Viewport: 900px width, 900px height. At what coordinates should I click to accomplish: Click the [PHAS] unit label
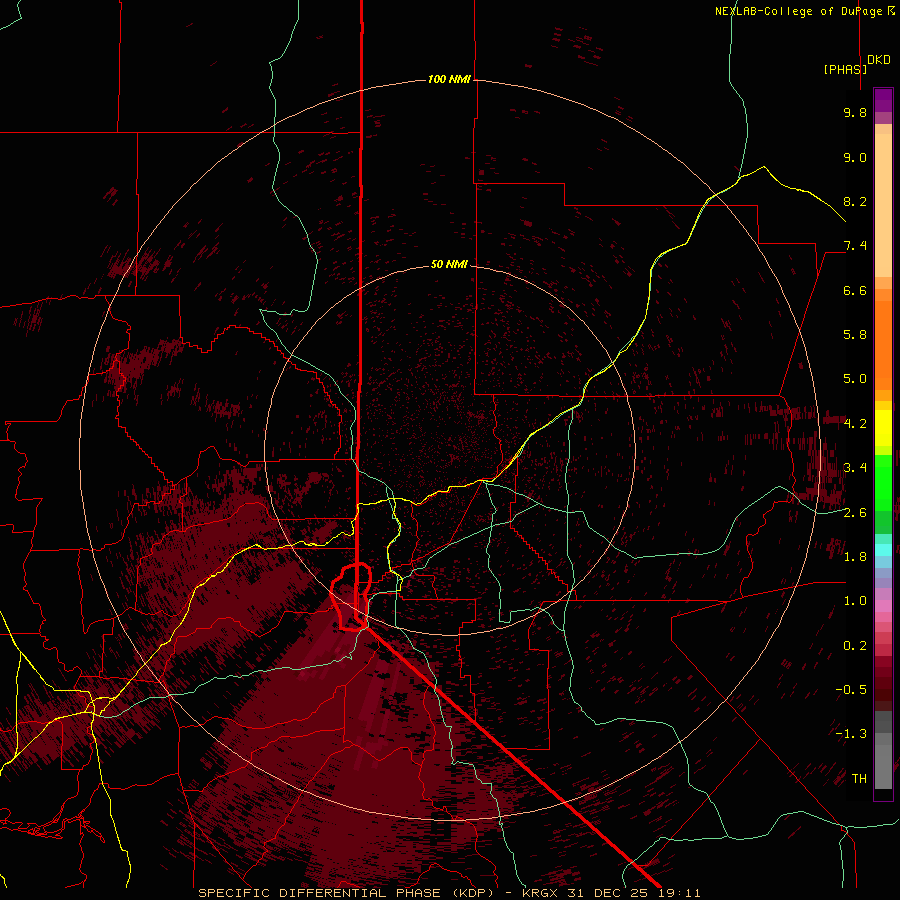point(845,69)
